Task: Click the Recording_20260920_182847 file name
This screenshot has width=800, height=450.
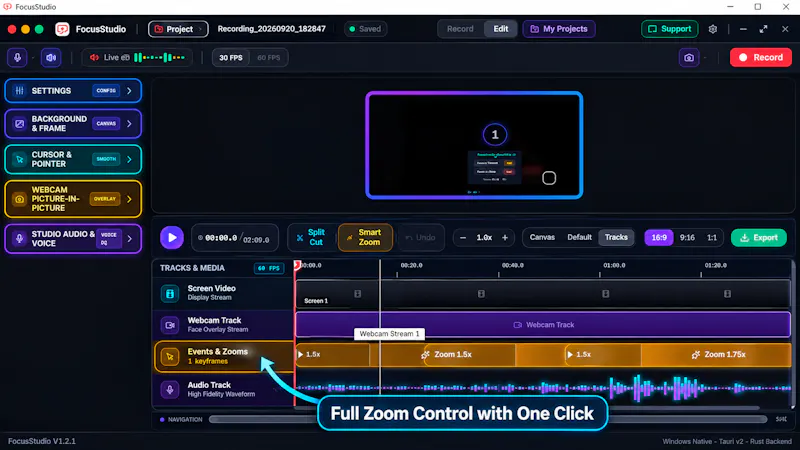Action: 271,29
